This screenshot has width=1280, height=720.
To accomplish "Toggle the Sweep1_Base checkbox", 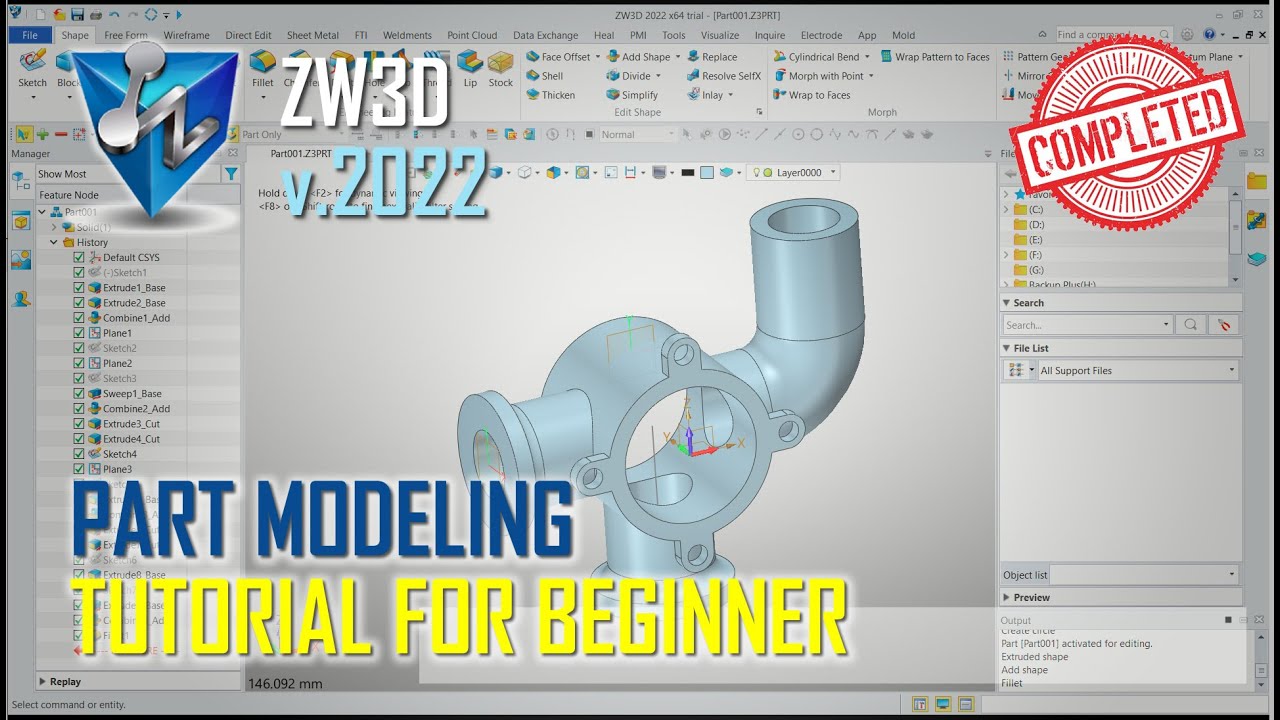I will 79,394.
